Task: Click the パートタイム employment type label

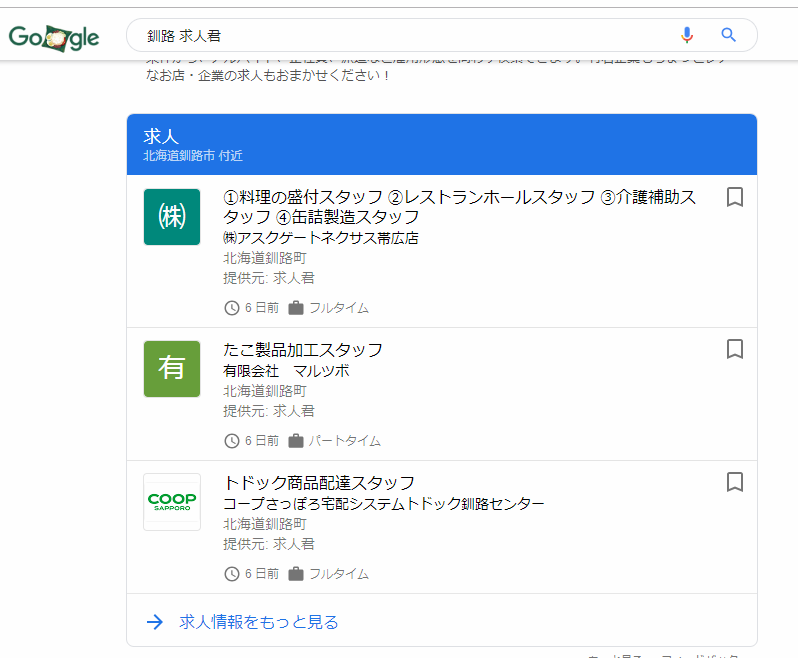Action: 345,441
